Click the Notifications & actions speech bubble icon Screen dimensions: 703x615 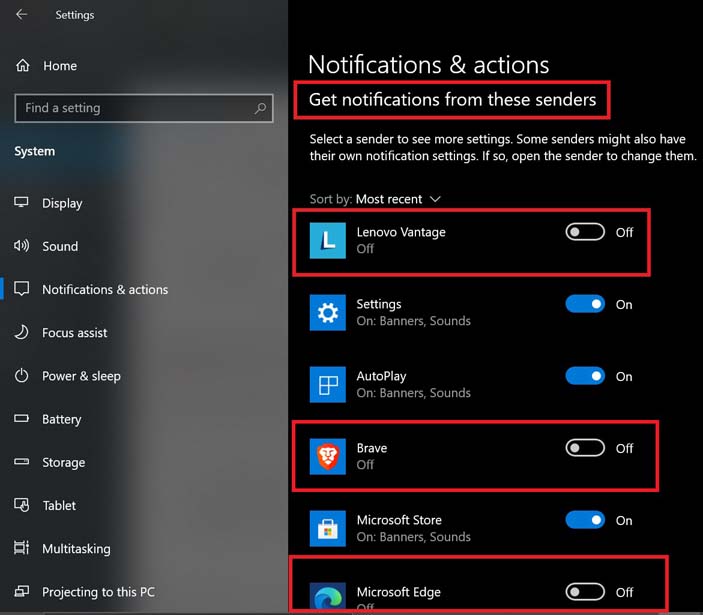click(21, 289)
